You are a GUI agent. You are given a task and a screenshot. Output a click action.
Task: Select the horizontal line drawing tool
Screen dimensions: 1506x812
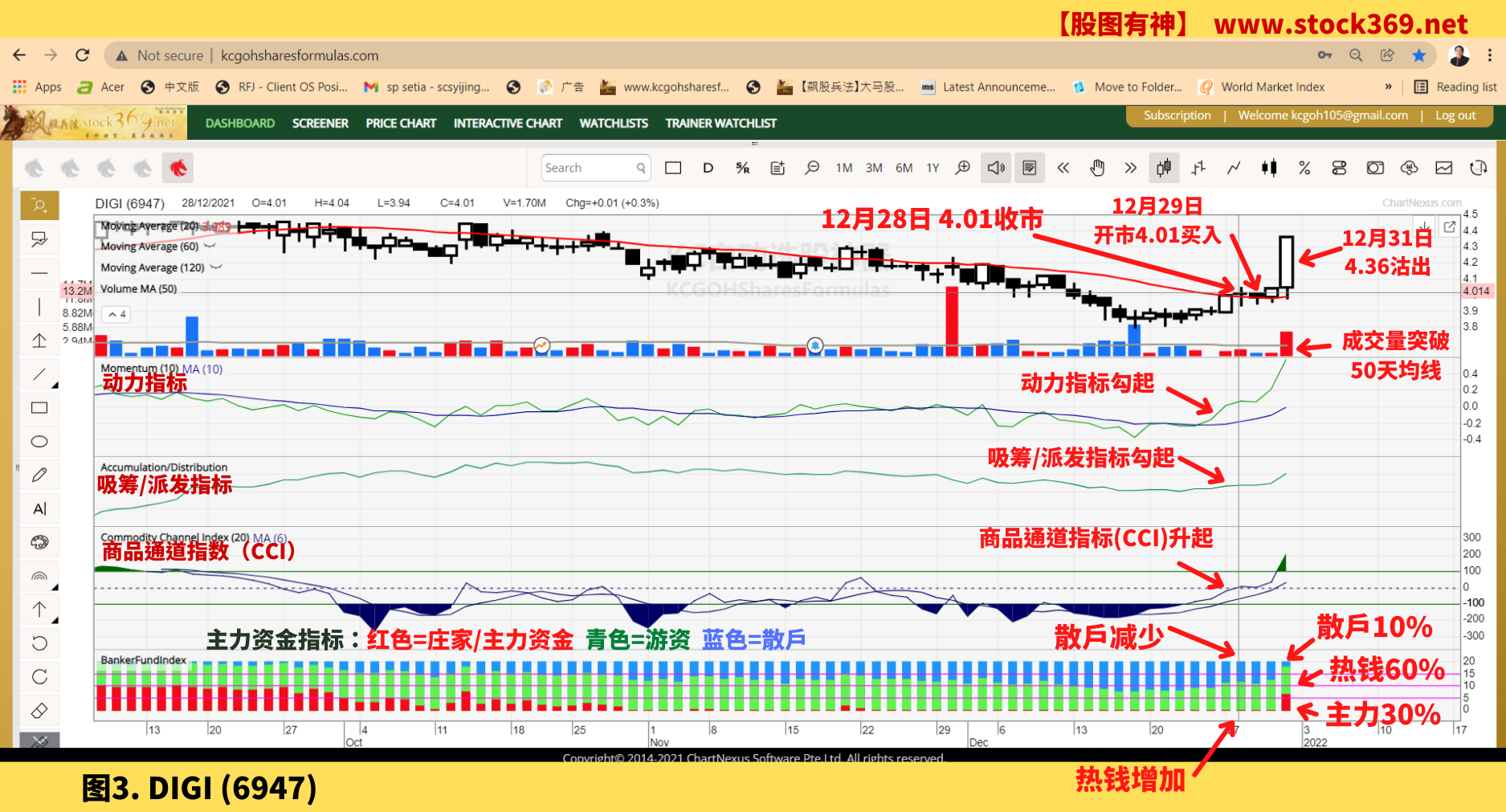pyautogui.click(x=39, y=273)
